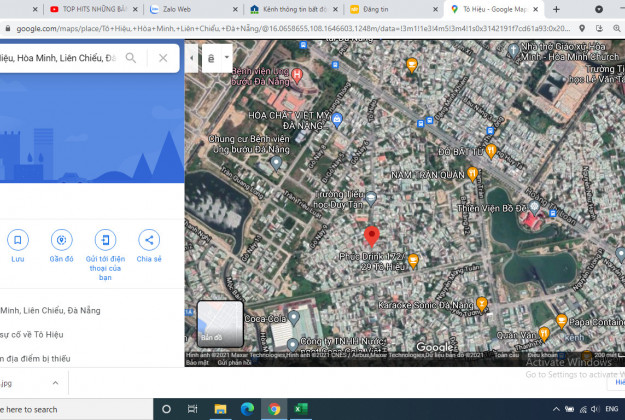Click the ENG language indicator
625x420 pixels.
coord(611,409)
